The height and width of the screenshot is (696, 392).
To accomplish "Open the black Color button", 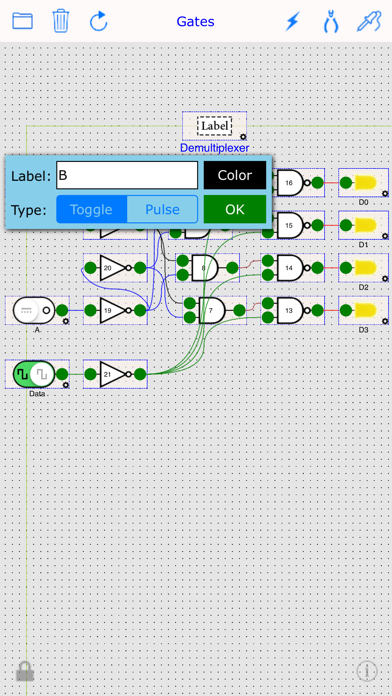I will click(235, 175).
